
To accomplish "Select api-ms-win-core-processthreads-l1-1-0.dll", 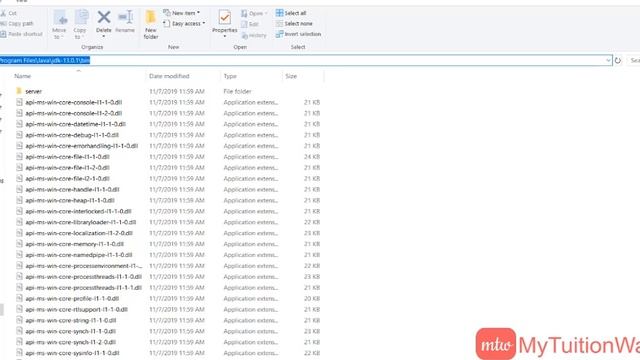I will (84, 277).
